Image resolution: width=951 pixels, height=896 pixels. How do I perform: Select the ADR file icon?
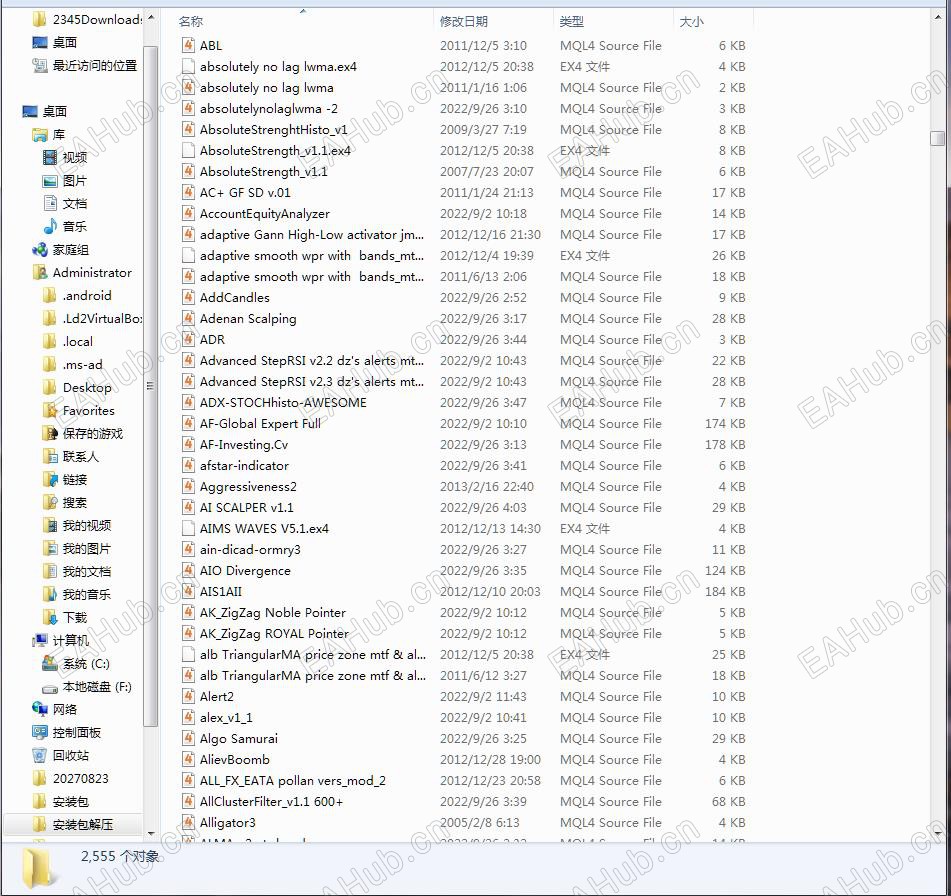(188, 339)
